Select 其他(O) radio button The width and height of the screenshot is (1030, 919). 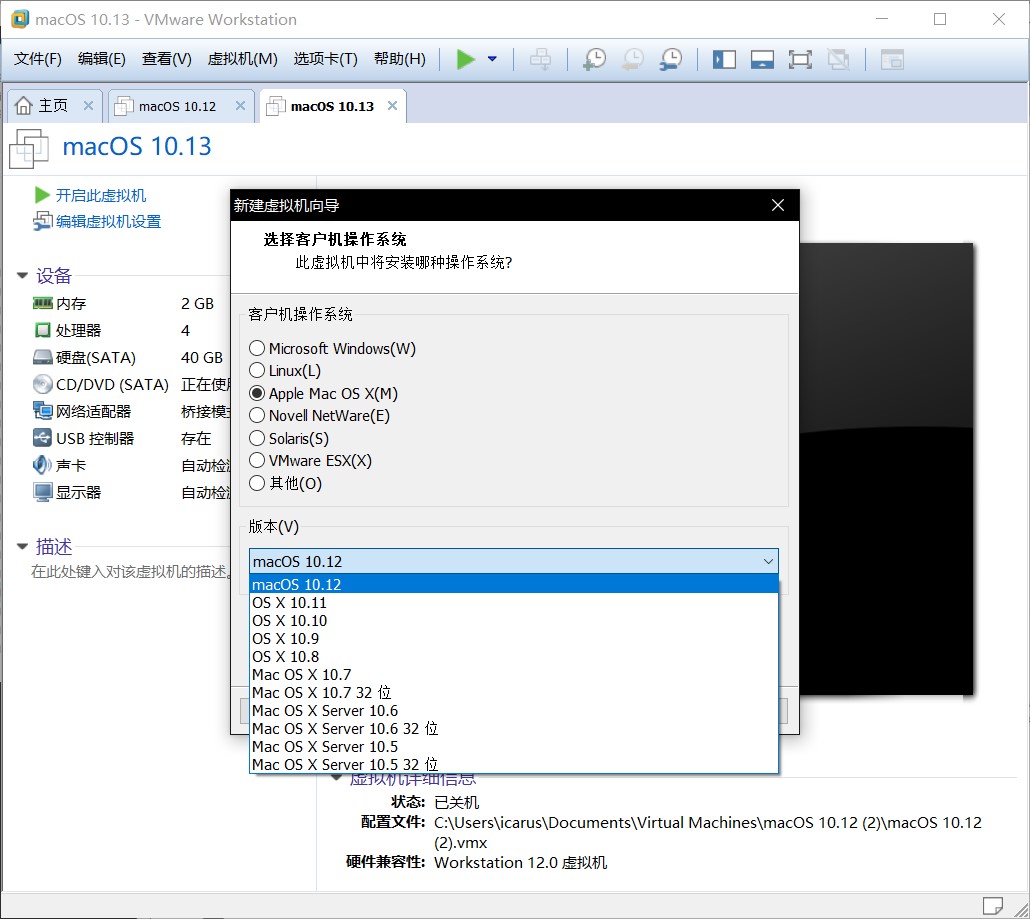[257, 483]
